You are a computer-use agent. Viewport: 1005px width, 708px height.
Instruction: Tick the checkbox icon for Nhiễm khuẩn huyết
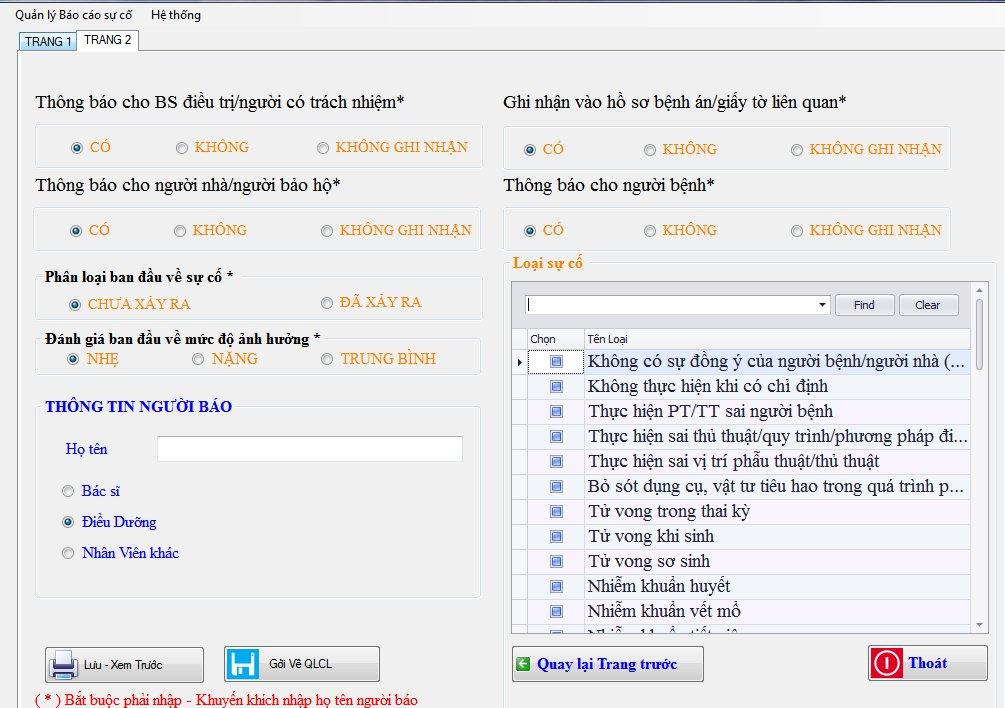click(x=556, y=586)
